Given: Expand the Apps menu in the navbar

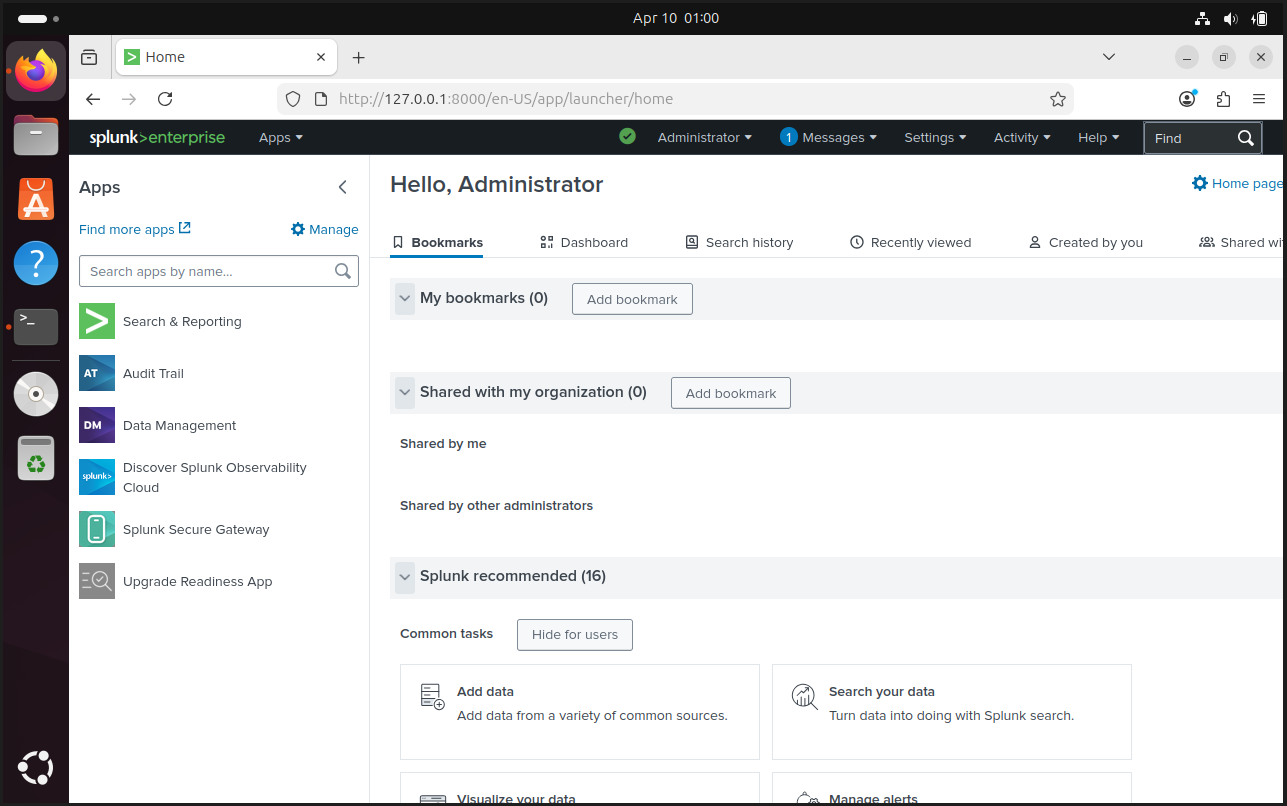Looking at the screenshot, I should tap(280, 138).
